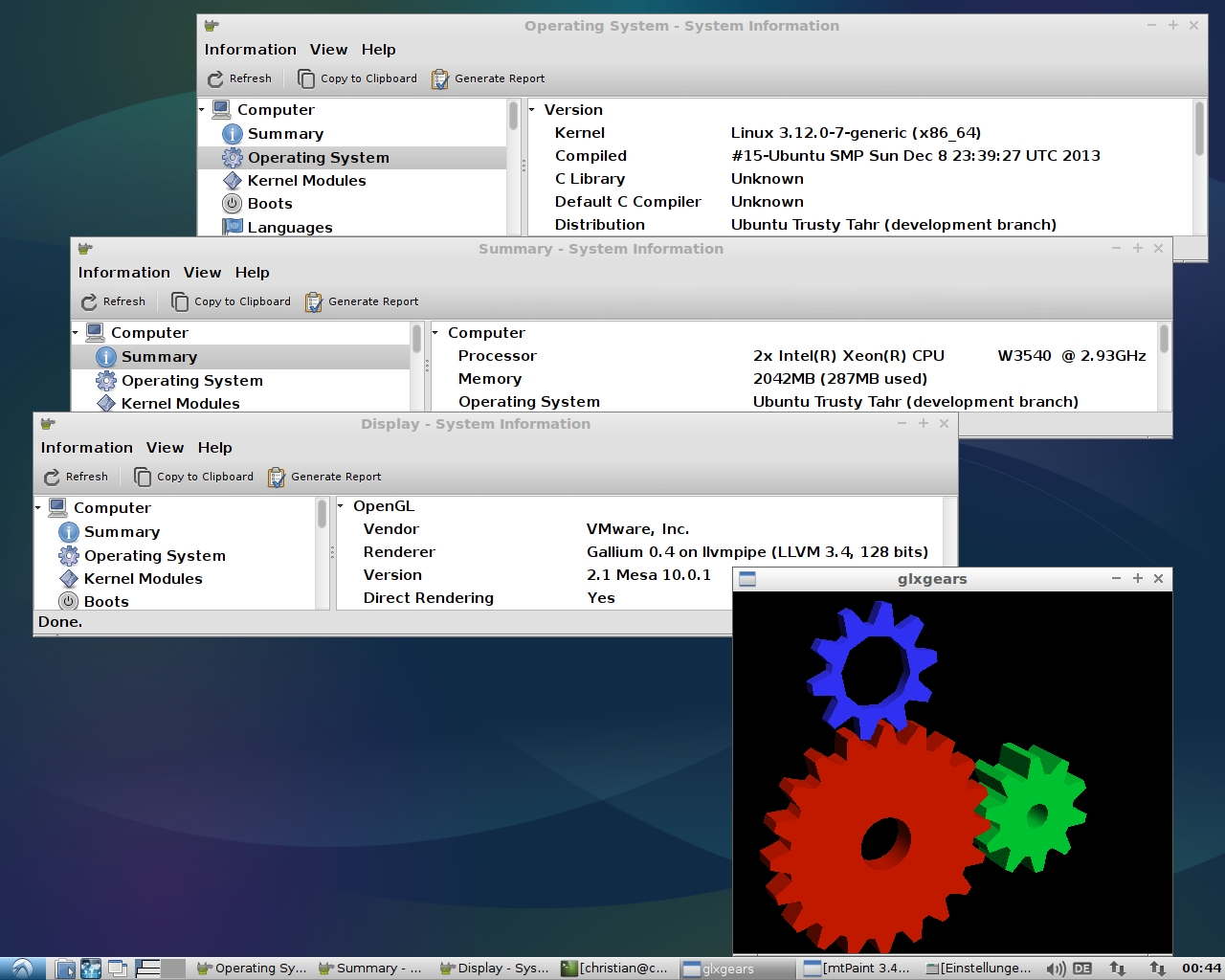The image size is (1225, 980).
Task: Collapse the Version section
Action: [x=532, y=110]
